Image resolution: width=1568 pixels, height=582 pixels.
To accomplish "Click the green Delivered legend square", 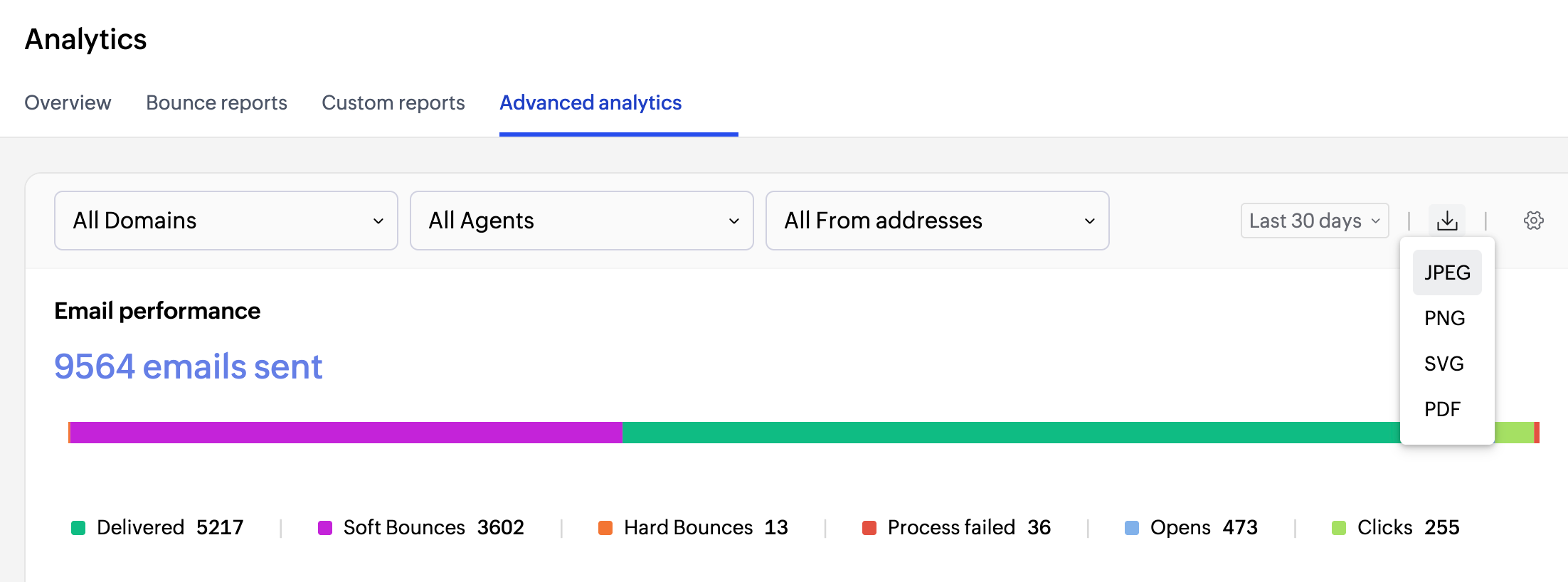I will point(78,528).
